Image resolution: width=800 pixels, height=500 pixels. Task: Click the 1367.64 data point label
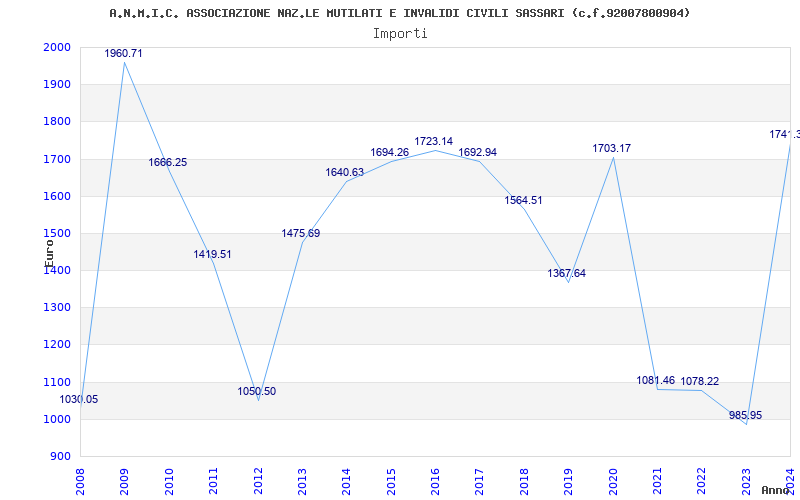[567, 273]
